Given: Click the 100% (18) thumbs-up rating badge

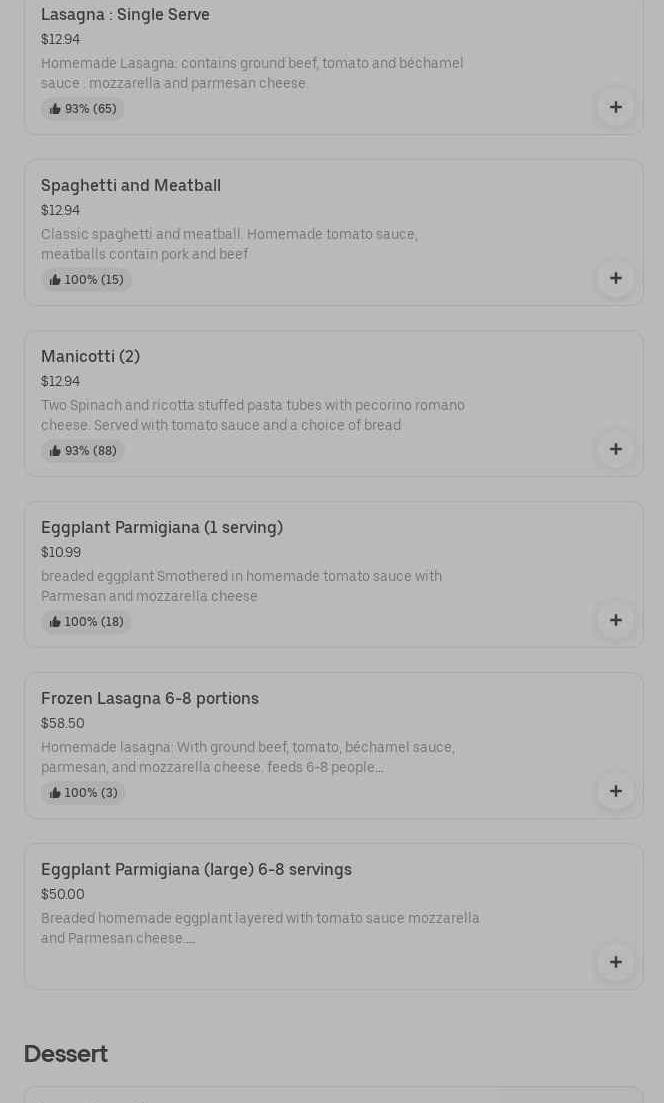Looking at the screenshot, I should (86, 622).
